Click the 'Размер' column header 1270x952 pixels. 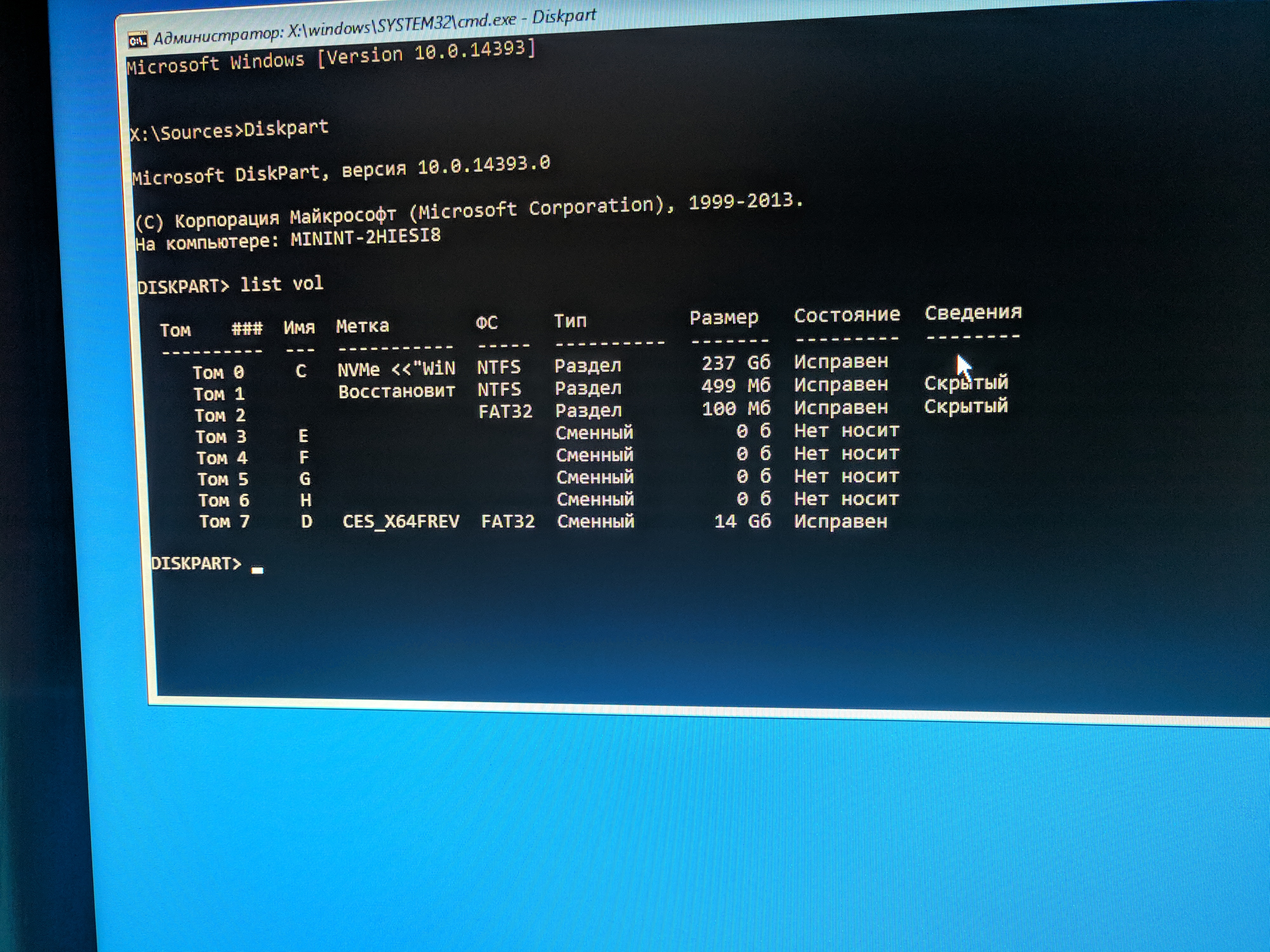(724, 317)
